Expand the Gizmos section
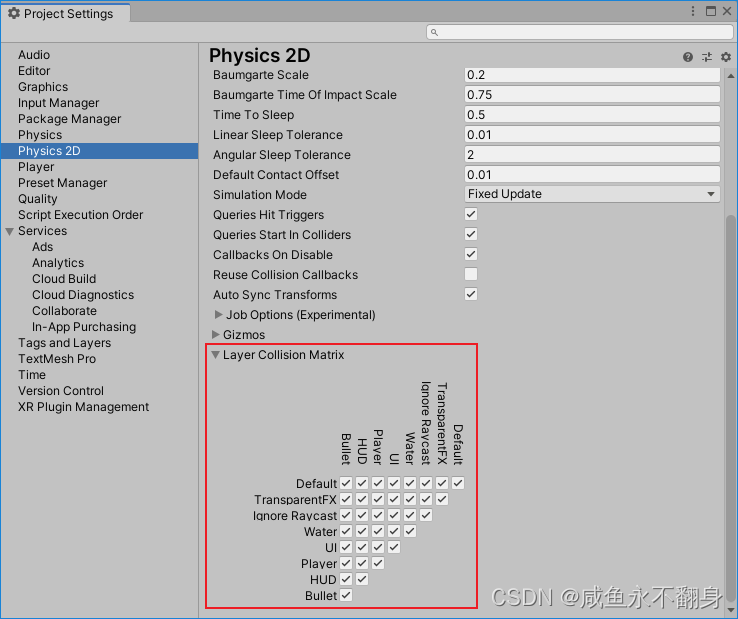This screenshot has height=619, width=738. pyautogui.click(x=216, y=334)
